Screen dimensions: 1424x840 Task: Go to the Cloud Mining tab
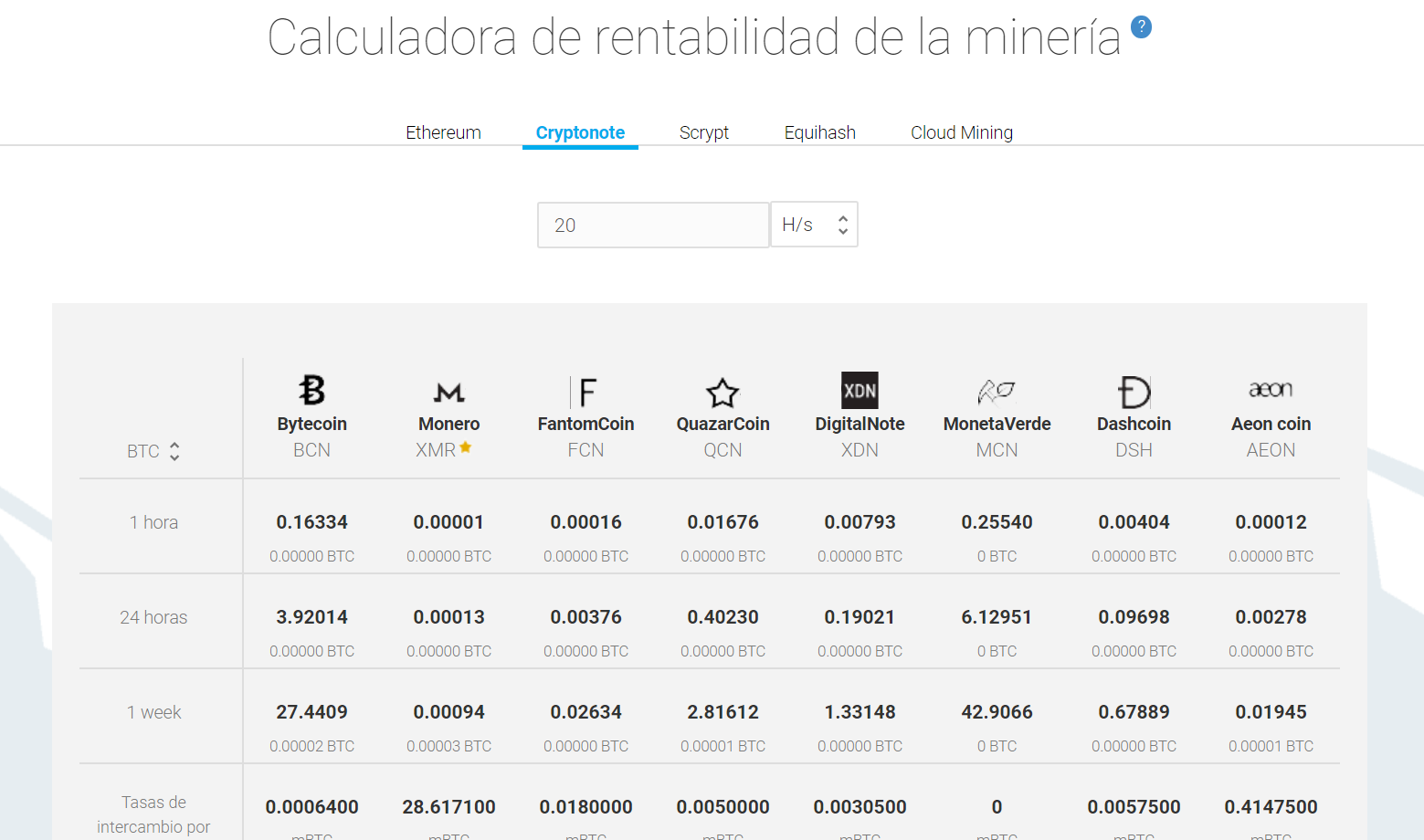point(962,132)
